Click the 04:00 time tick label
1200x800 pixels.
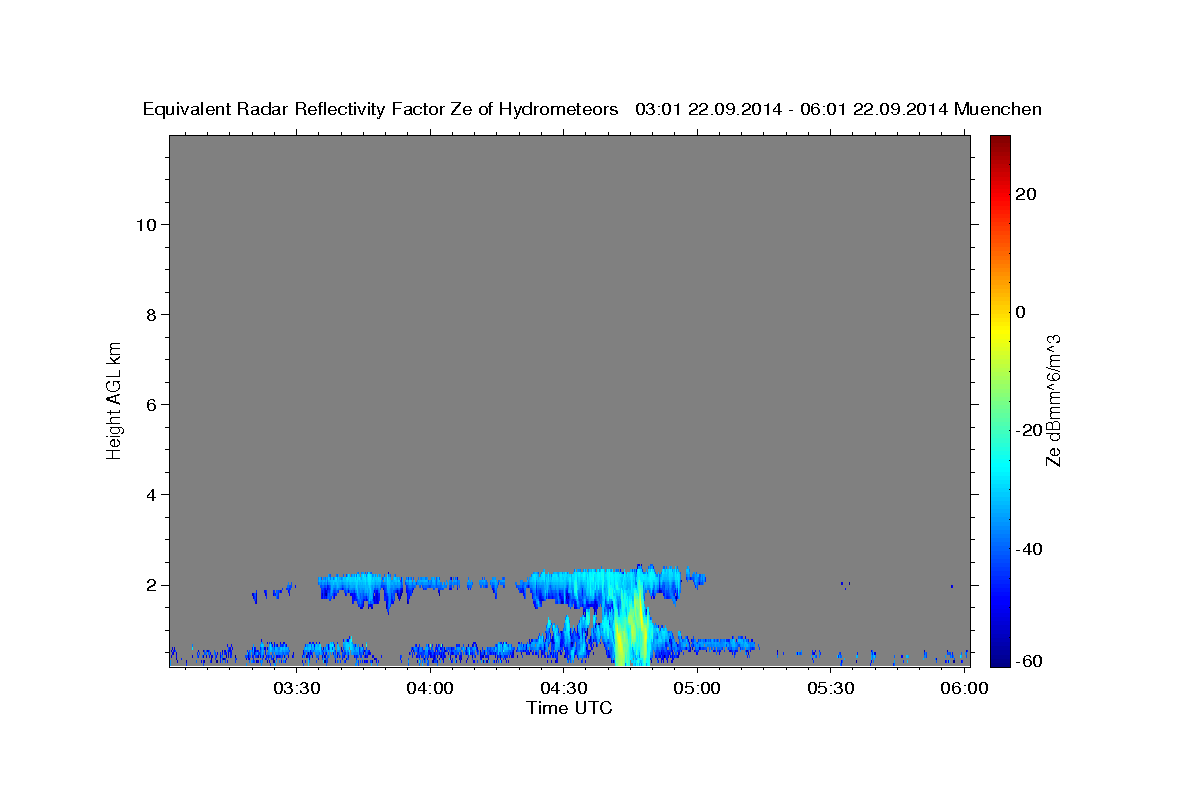[x=431, y=688]
